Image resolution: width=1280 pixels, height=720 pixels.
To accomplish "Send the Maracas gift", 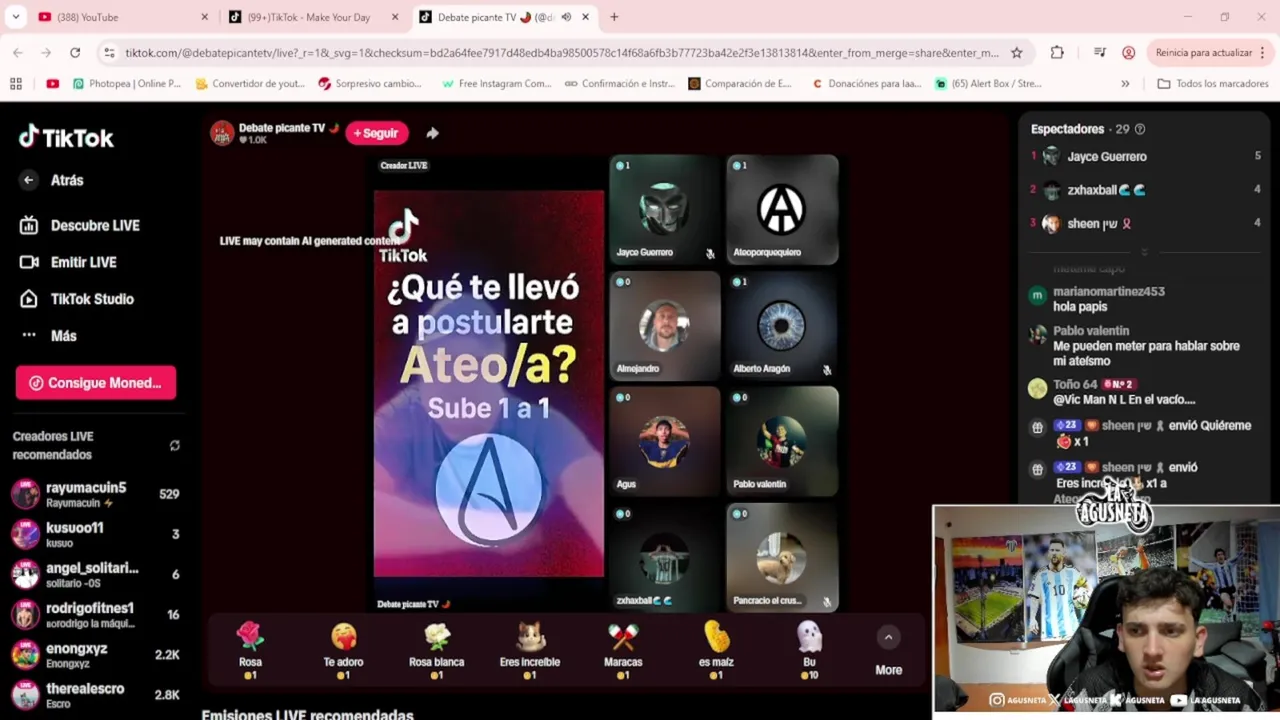I will 623,651.
